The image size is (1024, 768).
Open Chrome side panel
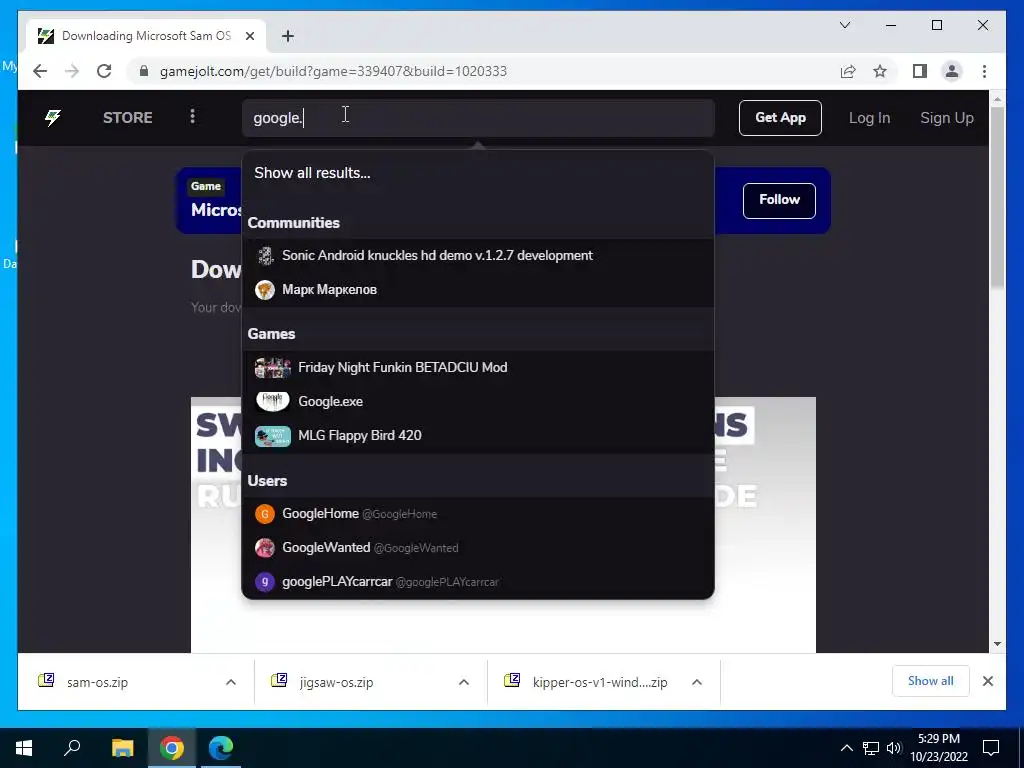920,71
